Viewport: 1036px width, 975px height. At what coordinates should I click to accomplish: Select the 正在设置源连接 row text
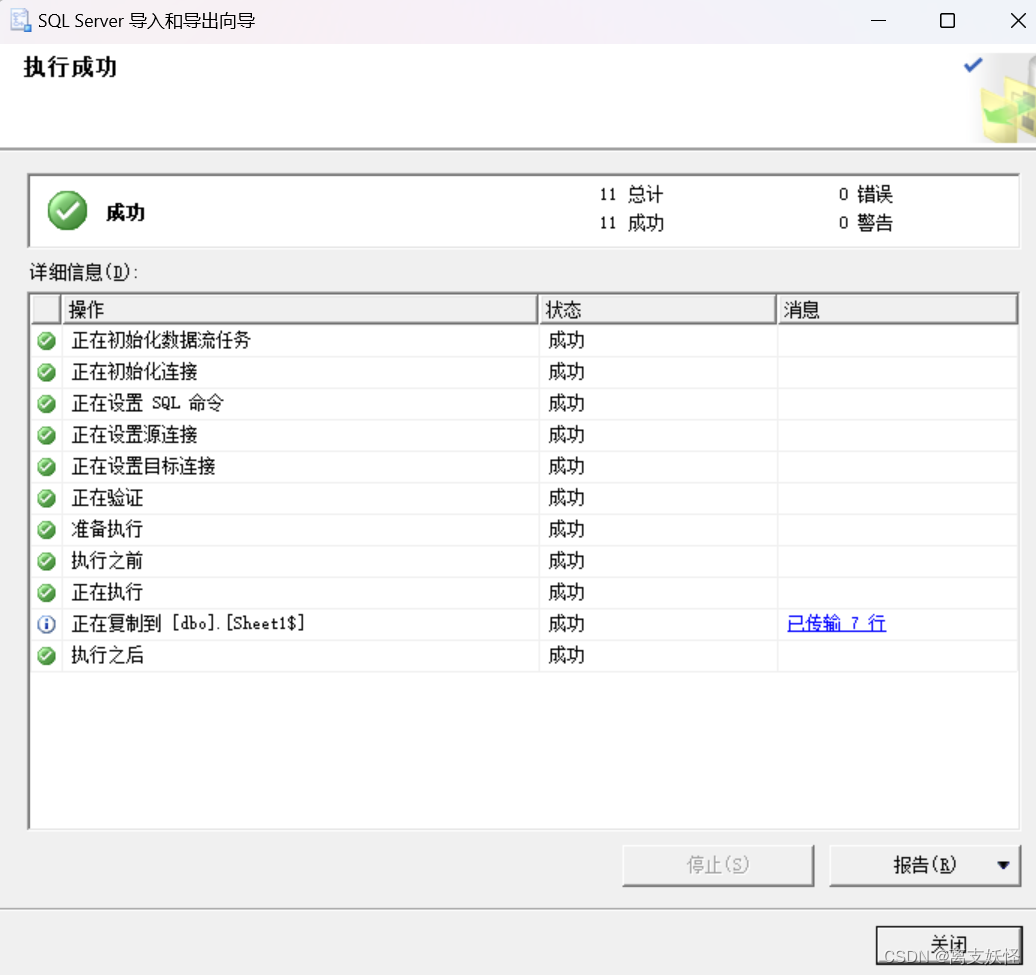click(x=134, y=435)
